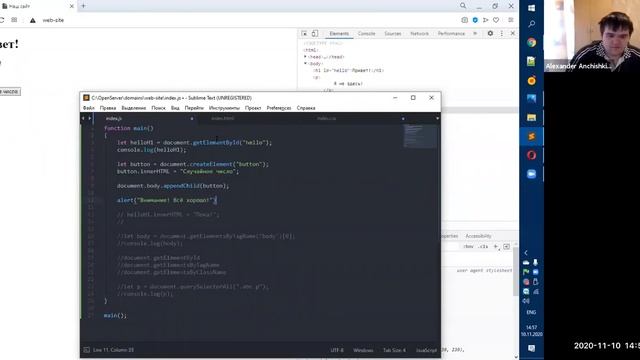Open Поиск menu in Sublime Text
Screen dimensions: 640x360
click(x=158, y=108)
